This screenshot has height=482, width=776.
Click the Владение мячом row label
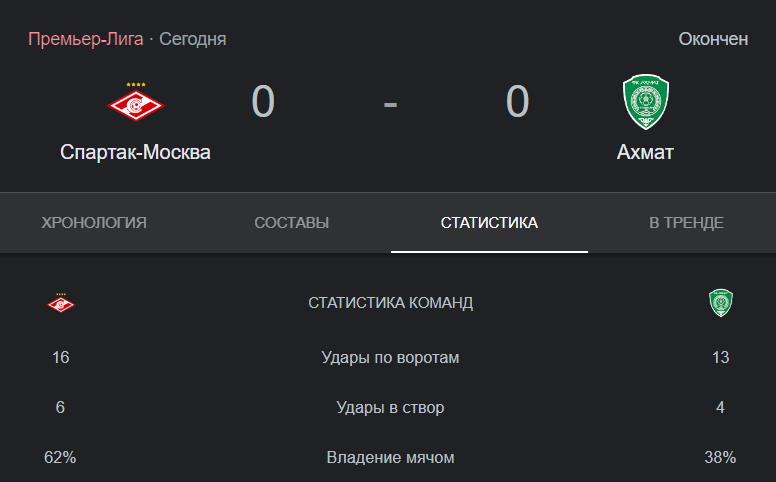(390, 457)
